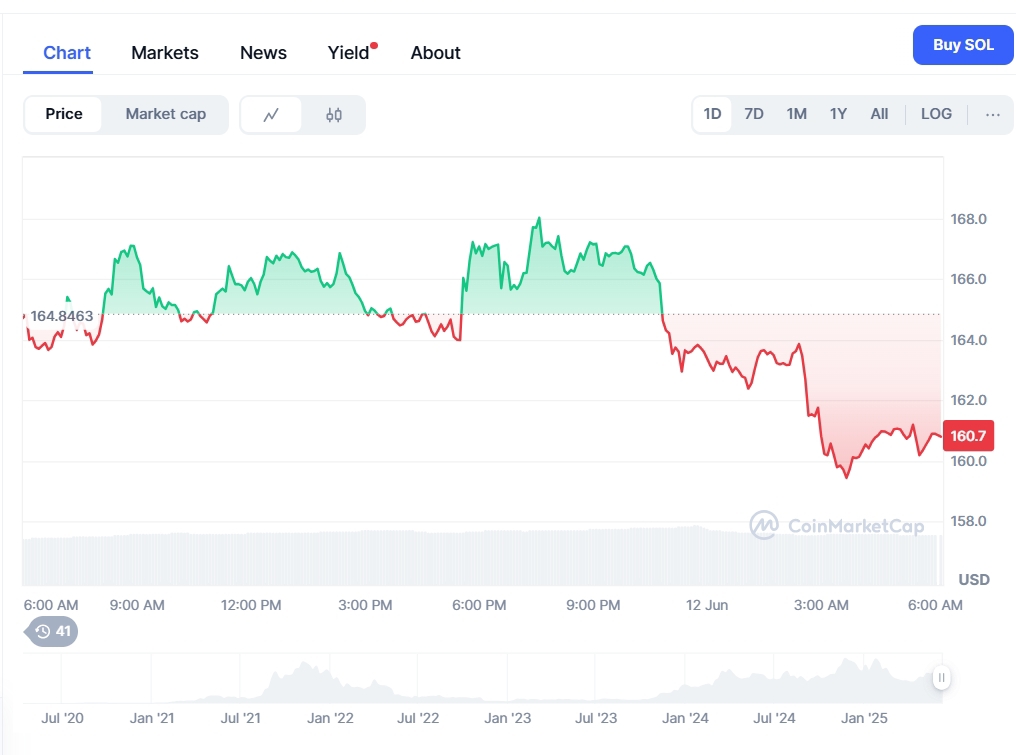Click the Buy SOL button
Image resolution: width=1016 pixels, height=755 pixels.
tap(963, 45)
